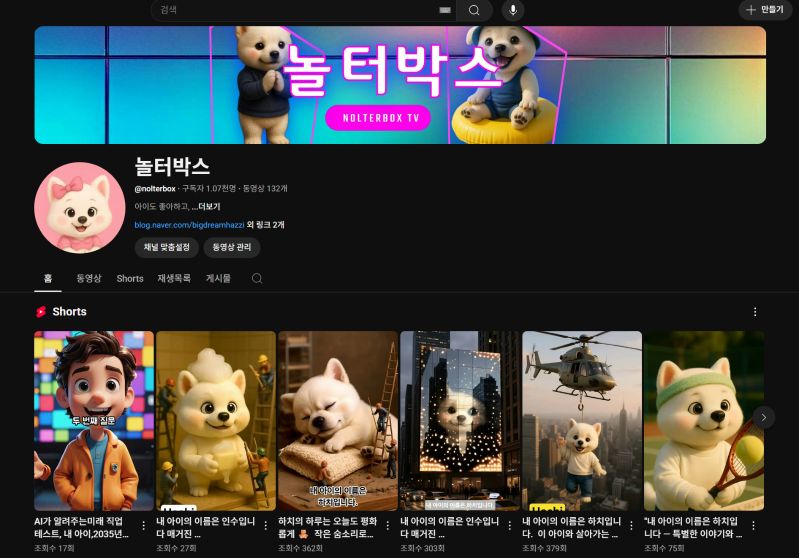Switch to the 동영상 tab
The width and height of the screenshot is (799, 558).
tap(89, 278)
